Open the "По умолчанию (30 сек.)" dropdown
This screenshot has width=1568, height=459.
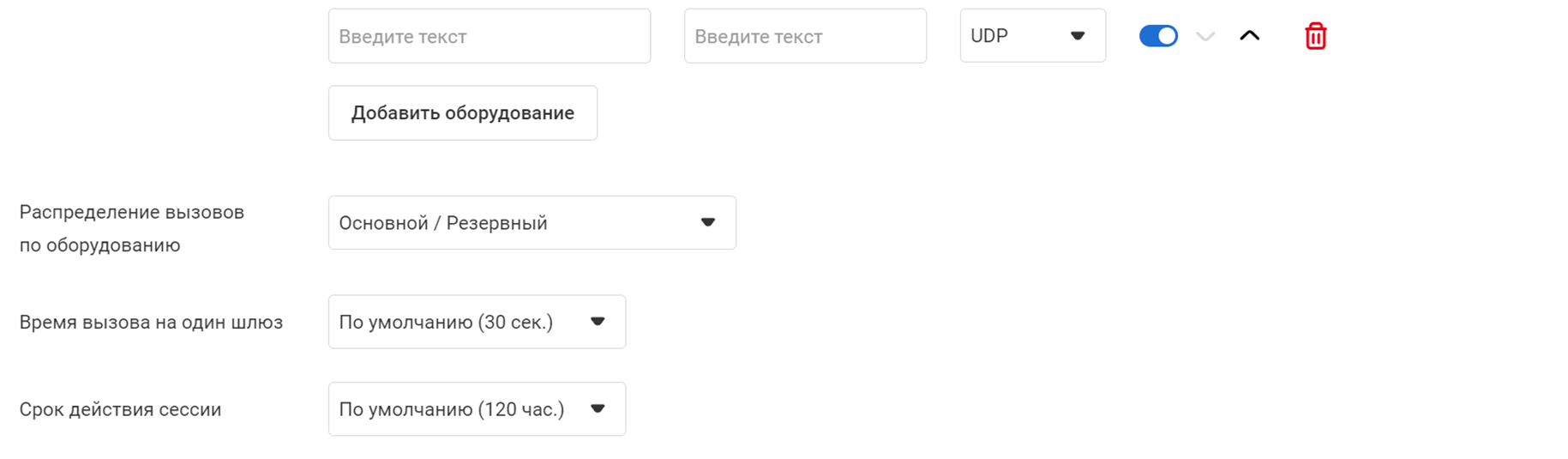tap(477, 323)
